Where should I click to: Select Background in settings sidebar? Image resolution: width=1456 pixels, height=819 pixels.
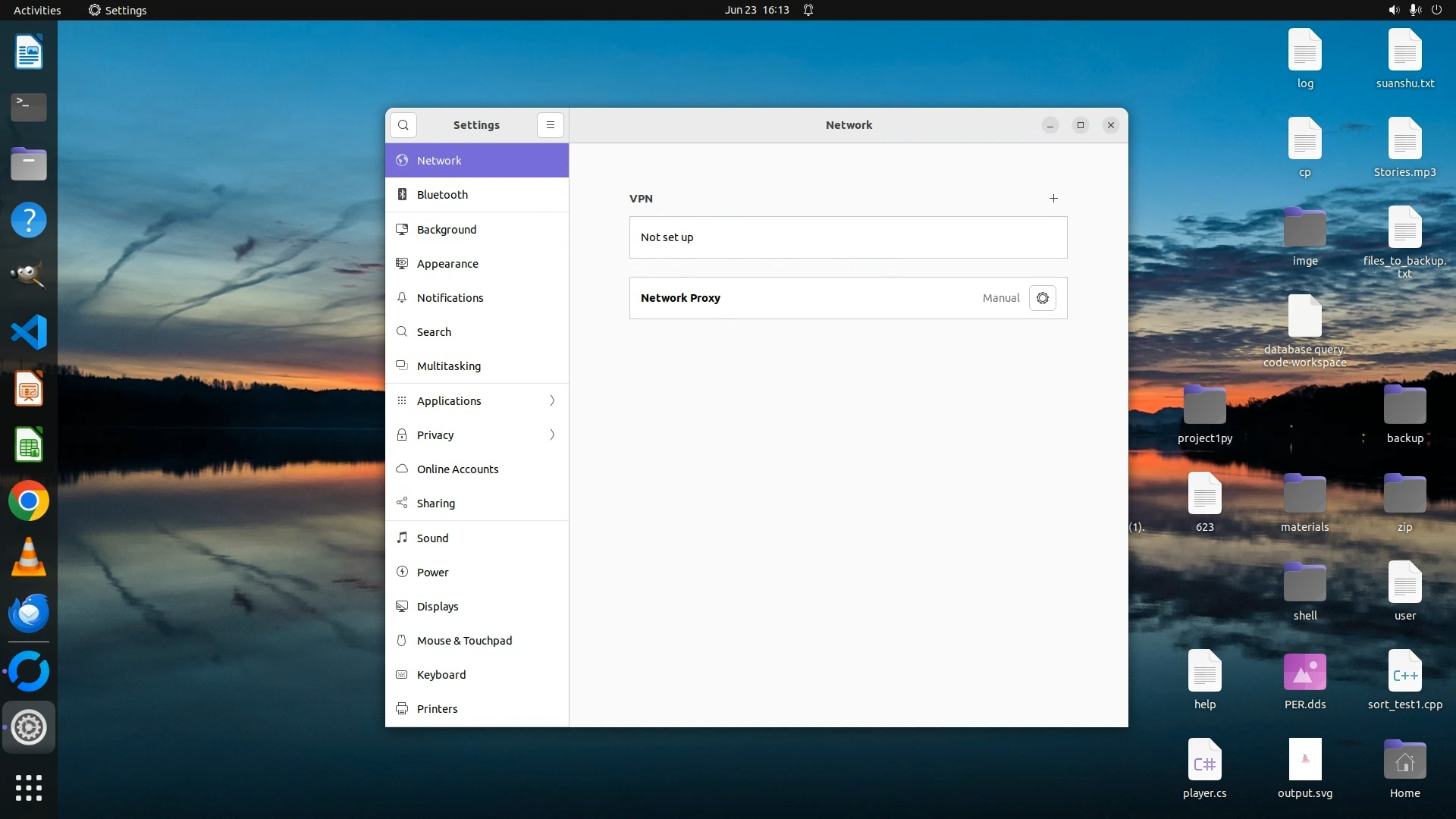447,230
